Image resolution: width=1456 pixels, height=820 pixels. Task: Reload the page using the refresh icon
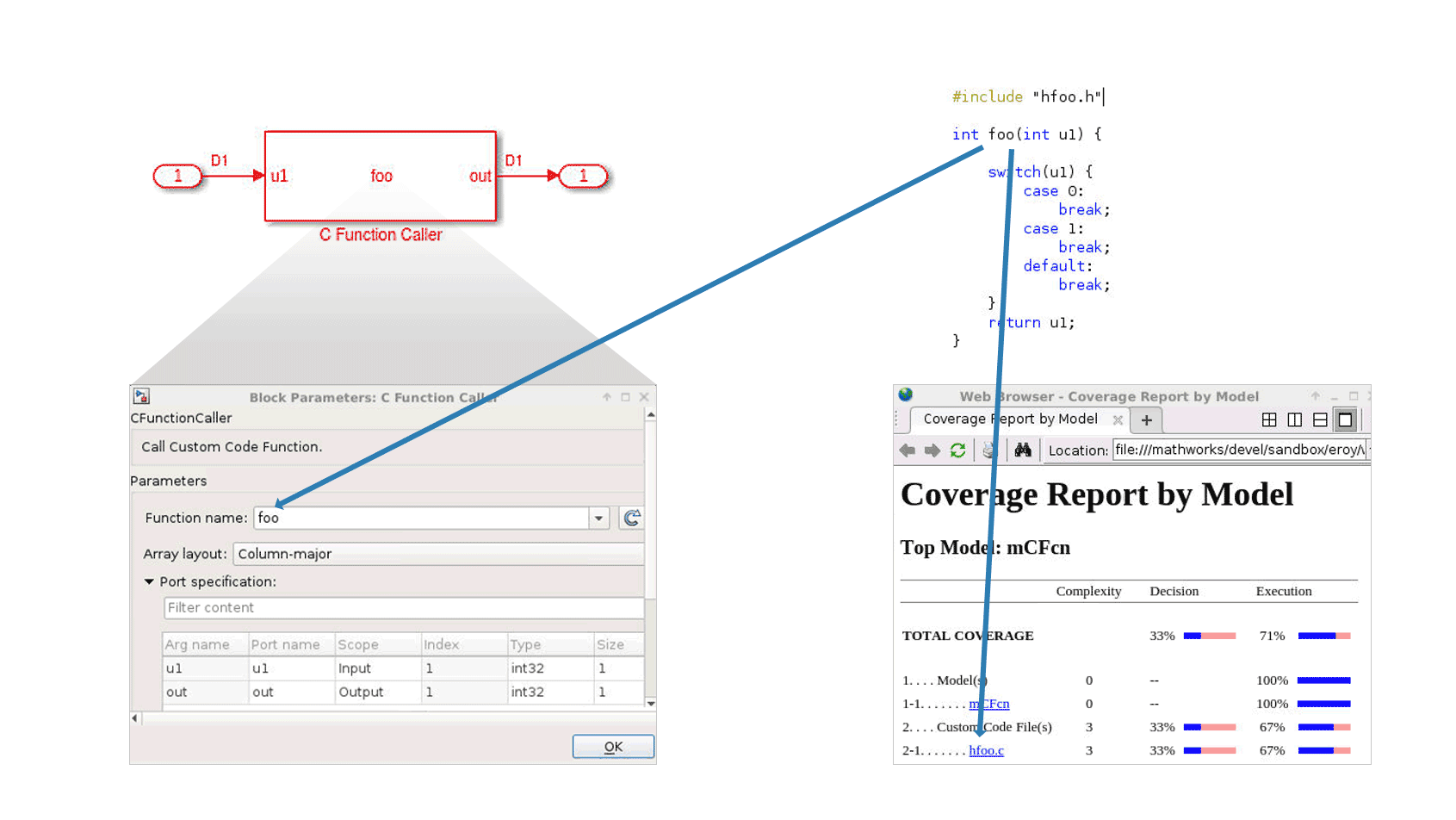(958, 449)
